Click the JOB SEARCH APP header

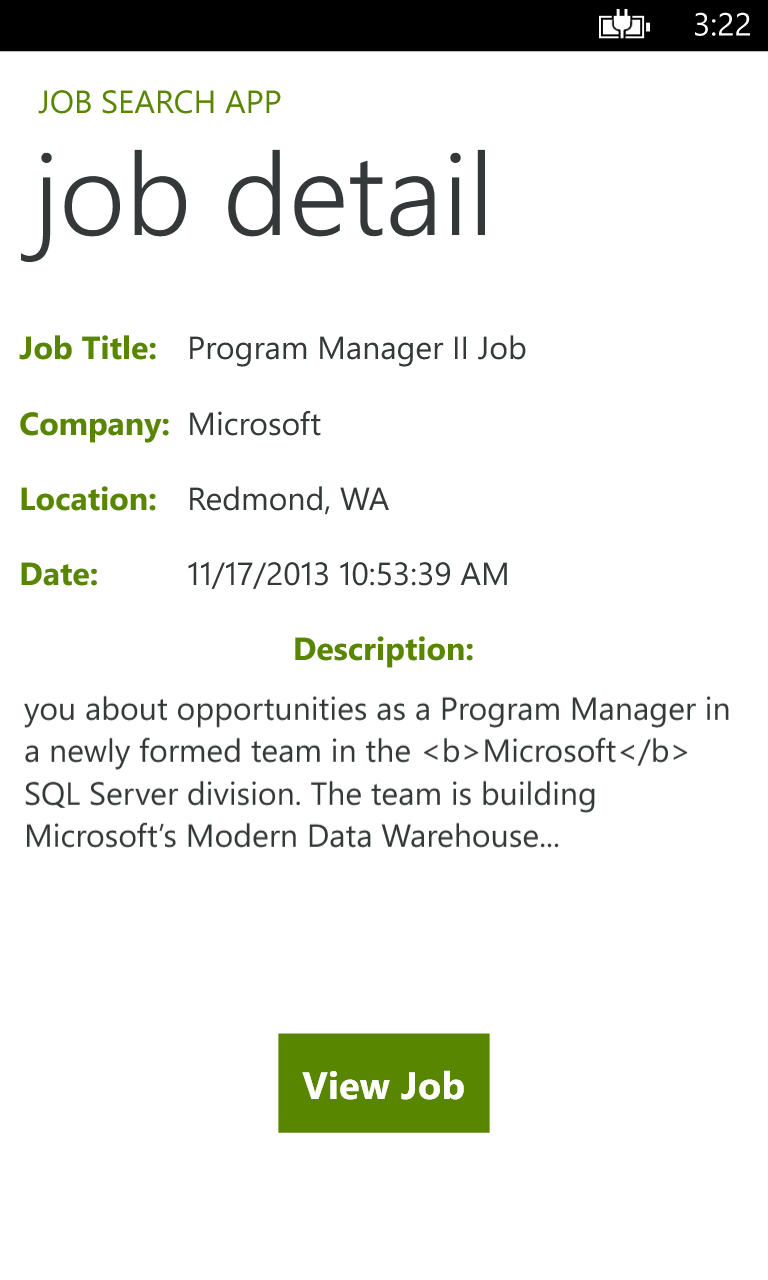pos(160,102)
